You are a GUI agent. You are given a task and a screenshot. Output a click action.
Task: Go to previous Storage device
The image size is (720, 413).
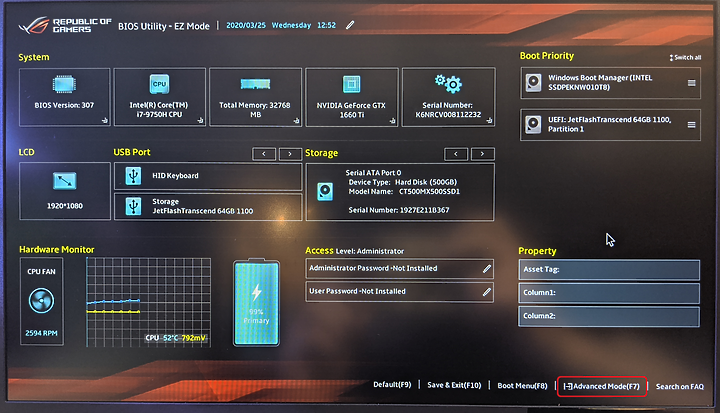pyautogui.click(x=456, y=154)
